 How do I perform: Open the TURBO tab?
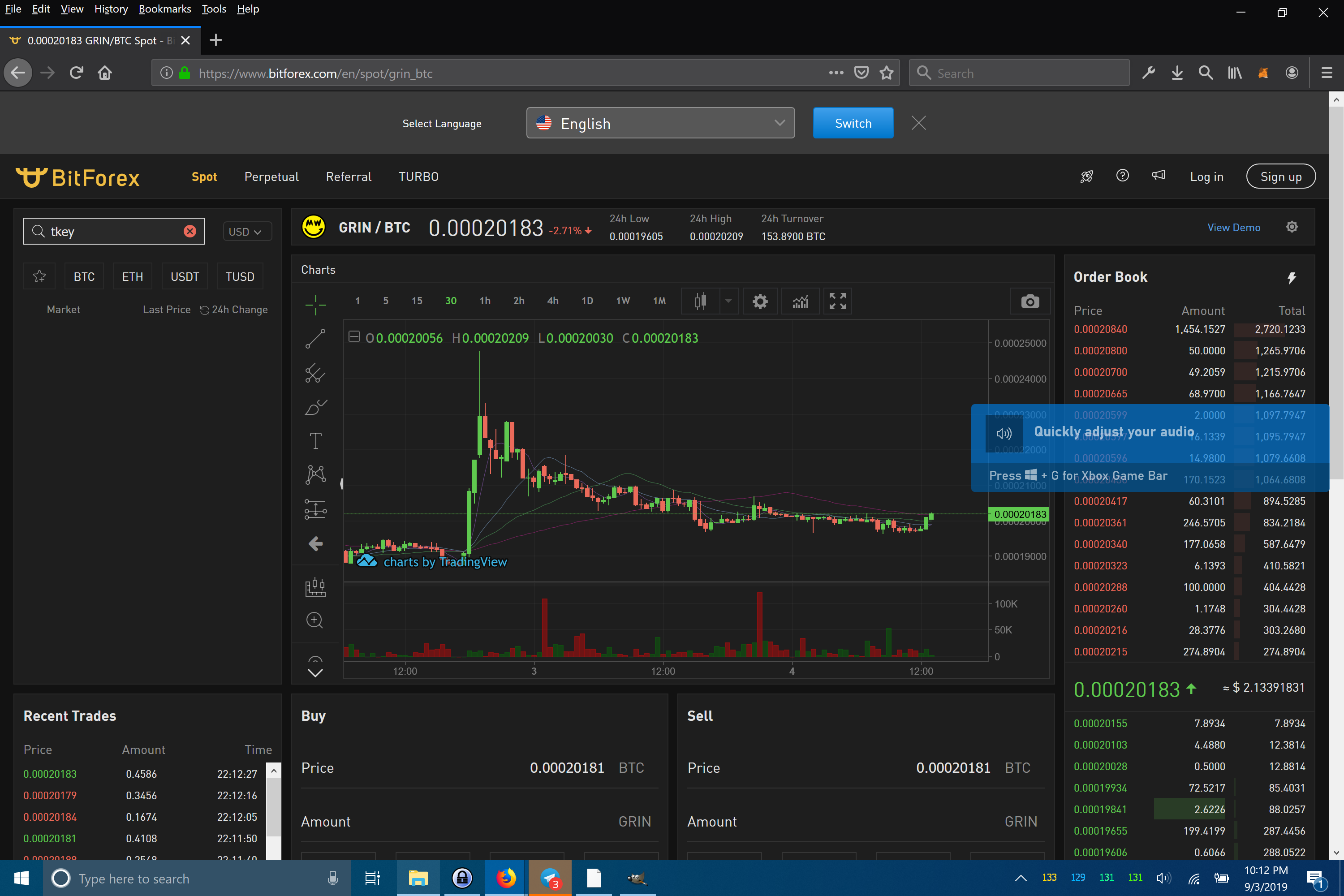tap(419, 177)
